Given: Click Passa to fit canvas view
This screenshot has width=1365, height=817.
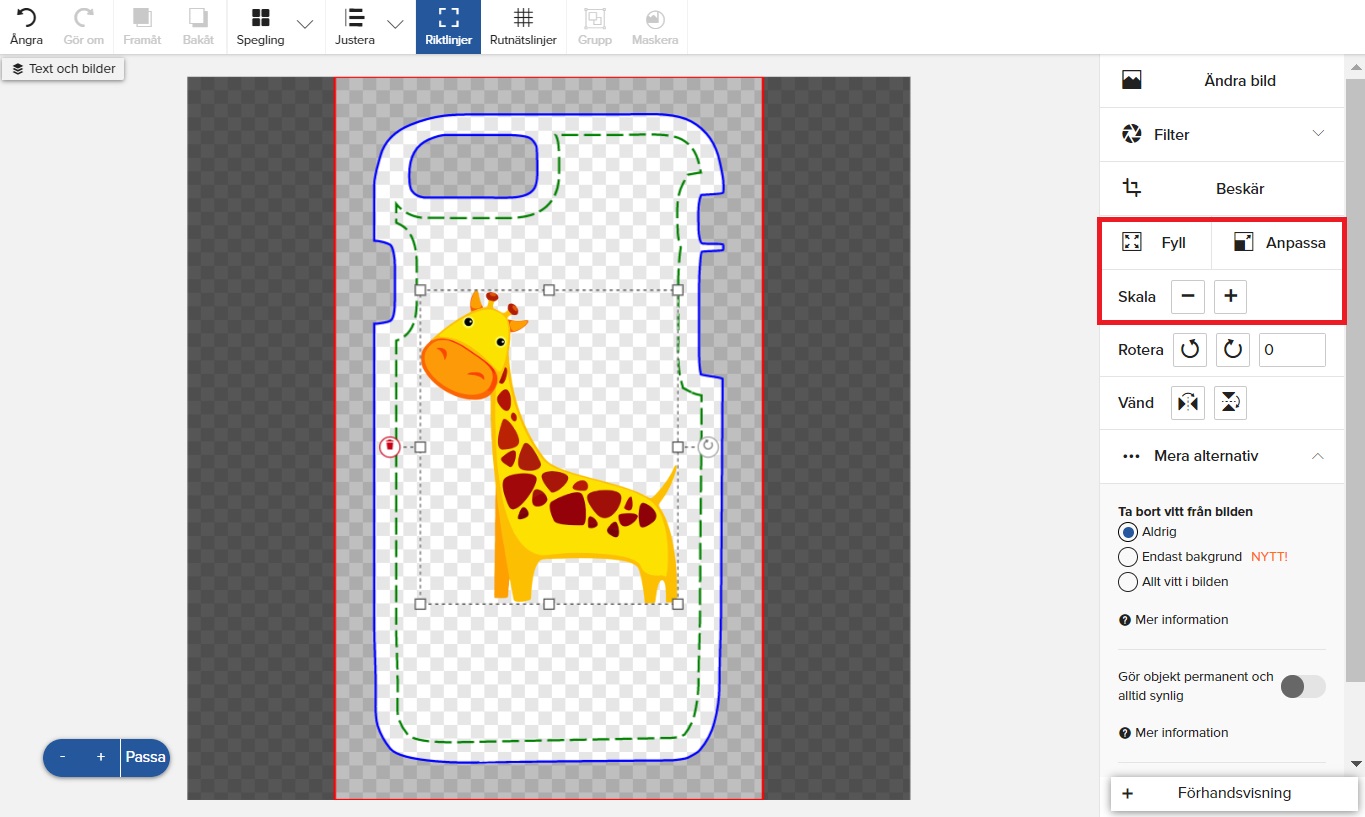Looking at the screenshot, I should click(x=145, y=758).
